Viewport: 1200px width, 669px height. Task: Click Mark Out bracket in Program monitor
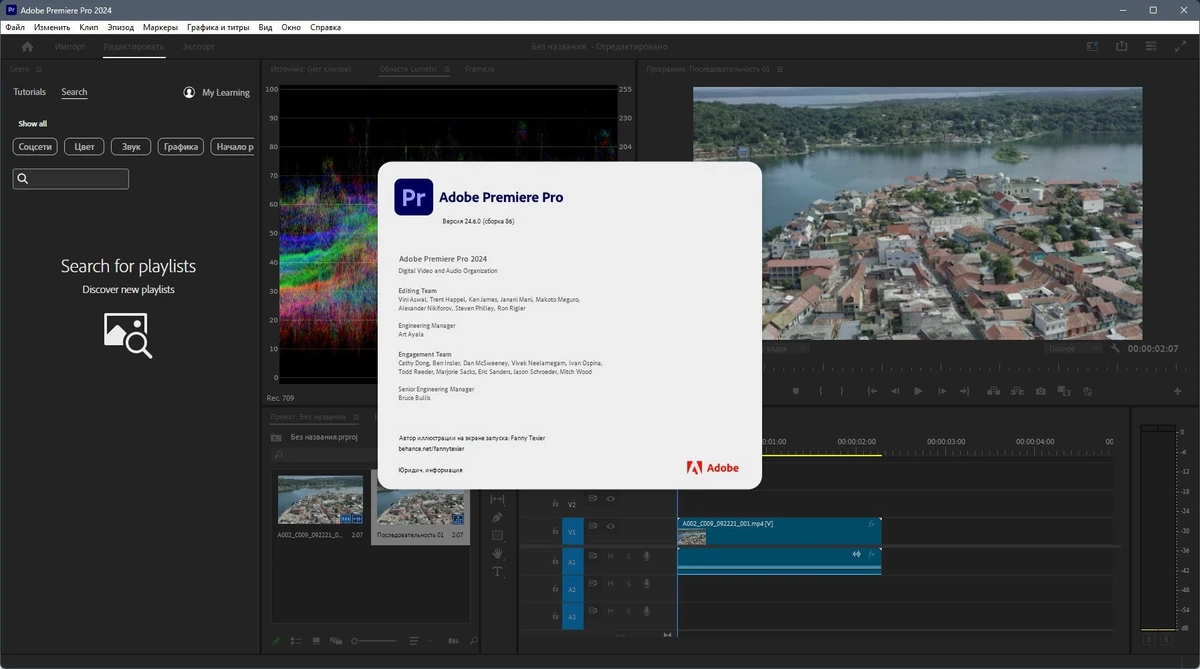tap(842, 391)
